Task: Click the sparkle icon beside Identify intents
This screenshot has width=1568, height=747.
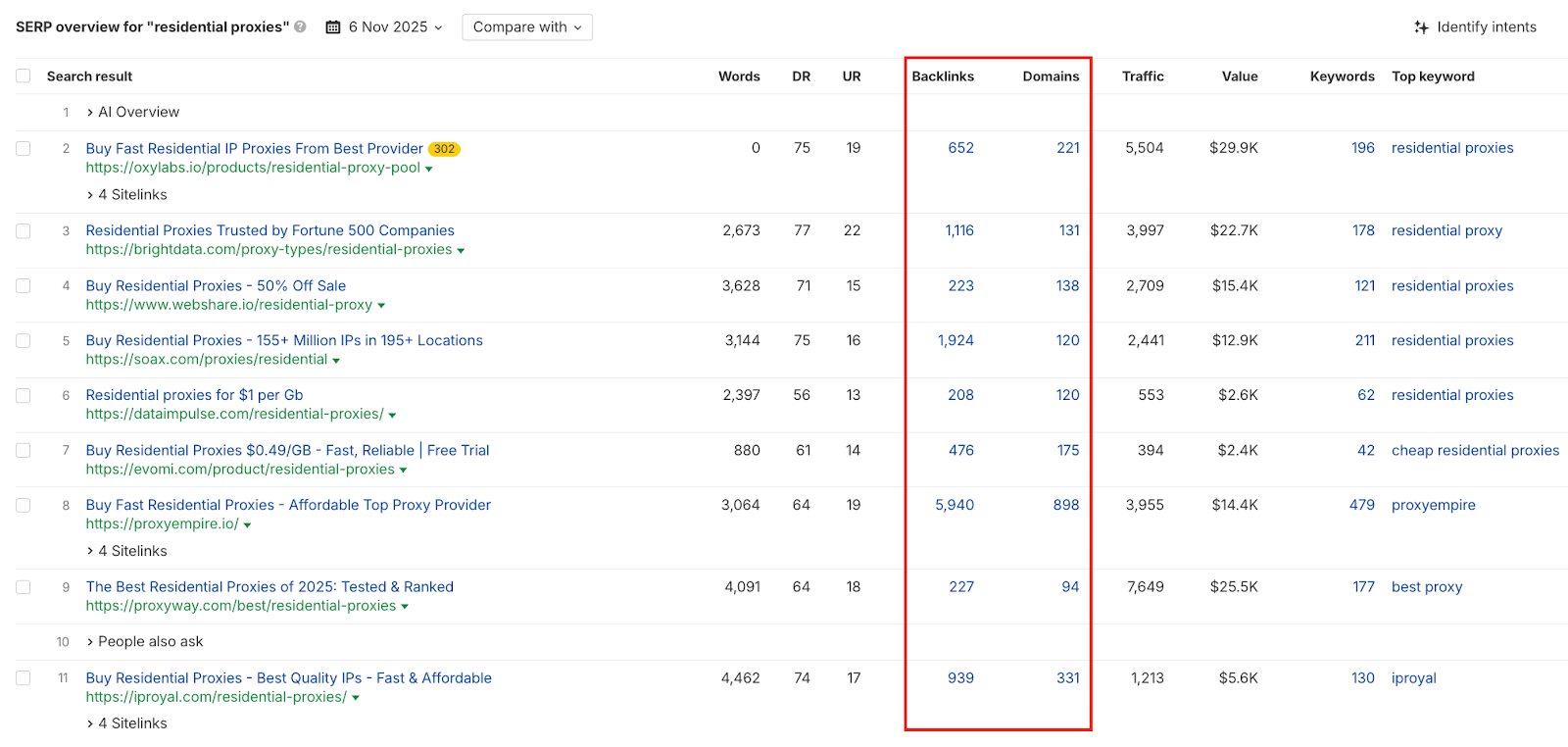Action: click(1421, 27)
